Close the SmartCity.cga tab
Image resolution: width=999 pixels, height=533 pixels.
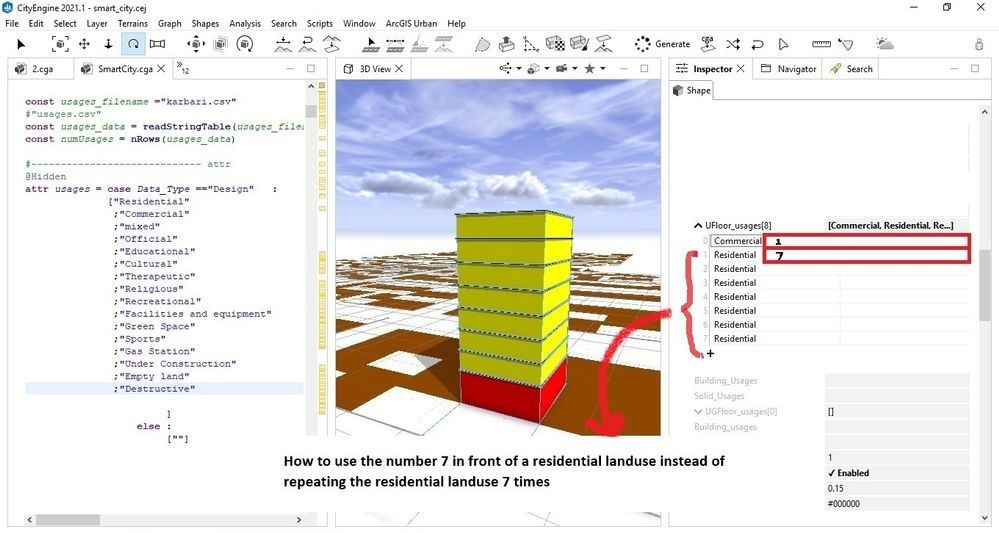coord(161,69)
